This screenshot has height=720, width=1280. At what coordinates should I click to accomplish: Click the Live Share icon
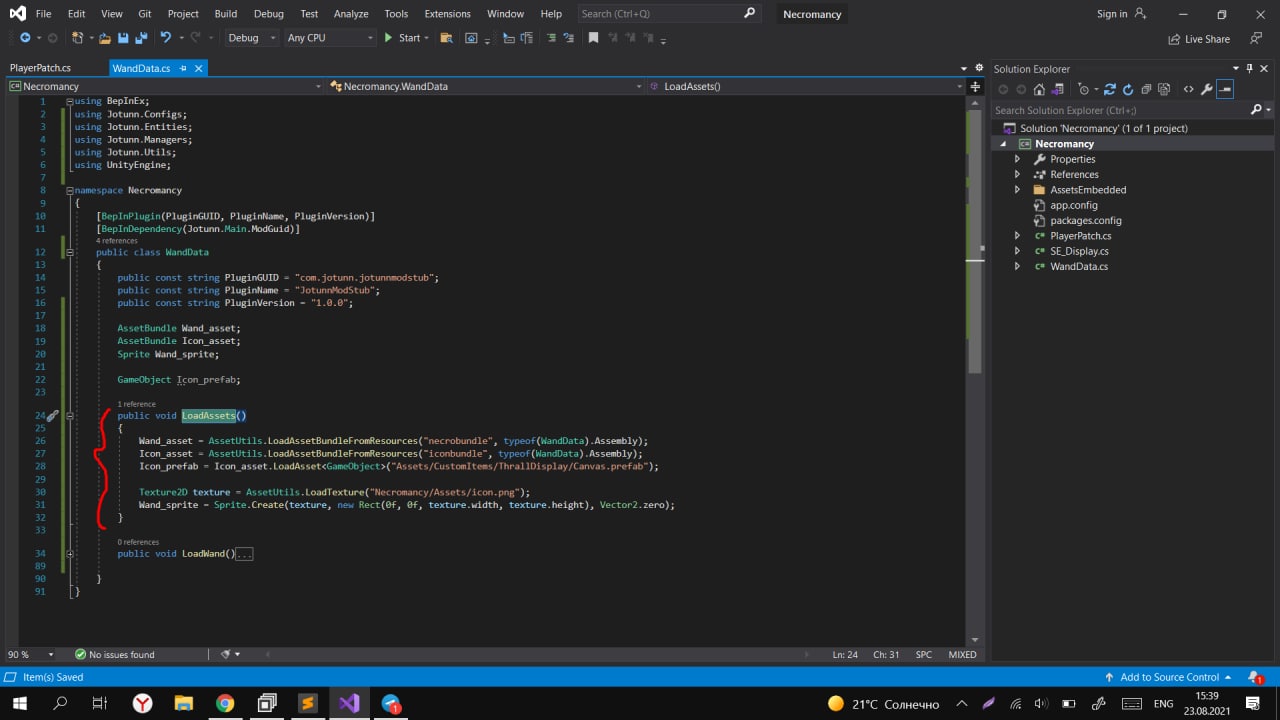[1174, 39]
